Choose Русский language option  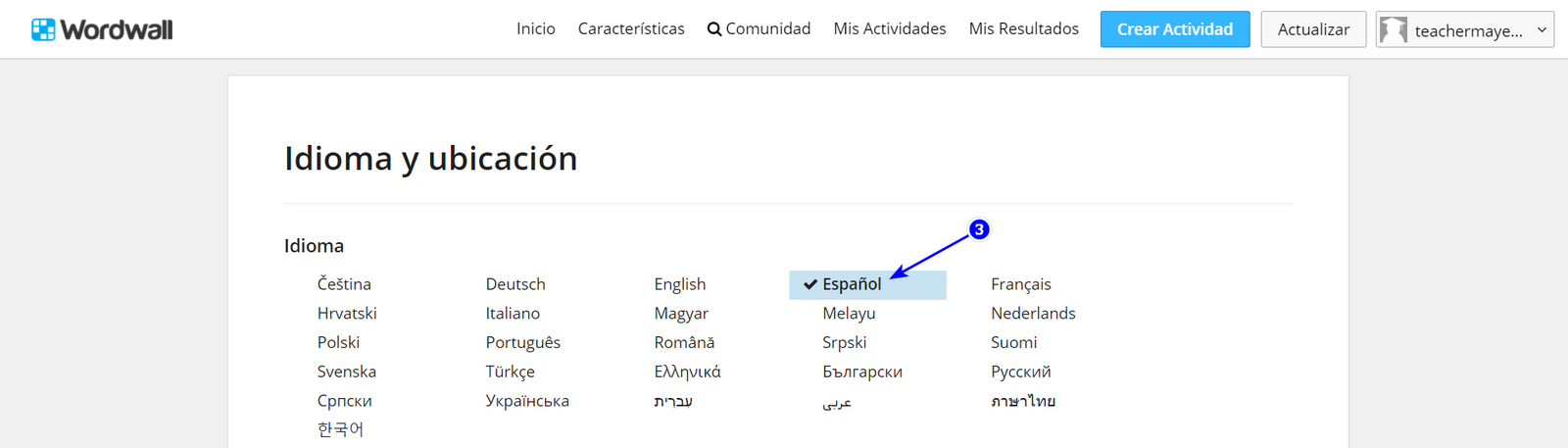tap(1020, 372)
